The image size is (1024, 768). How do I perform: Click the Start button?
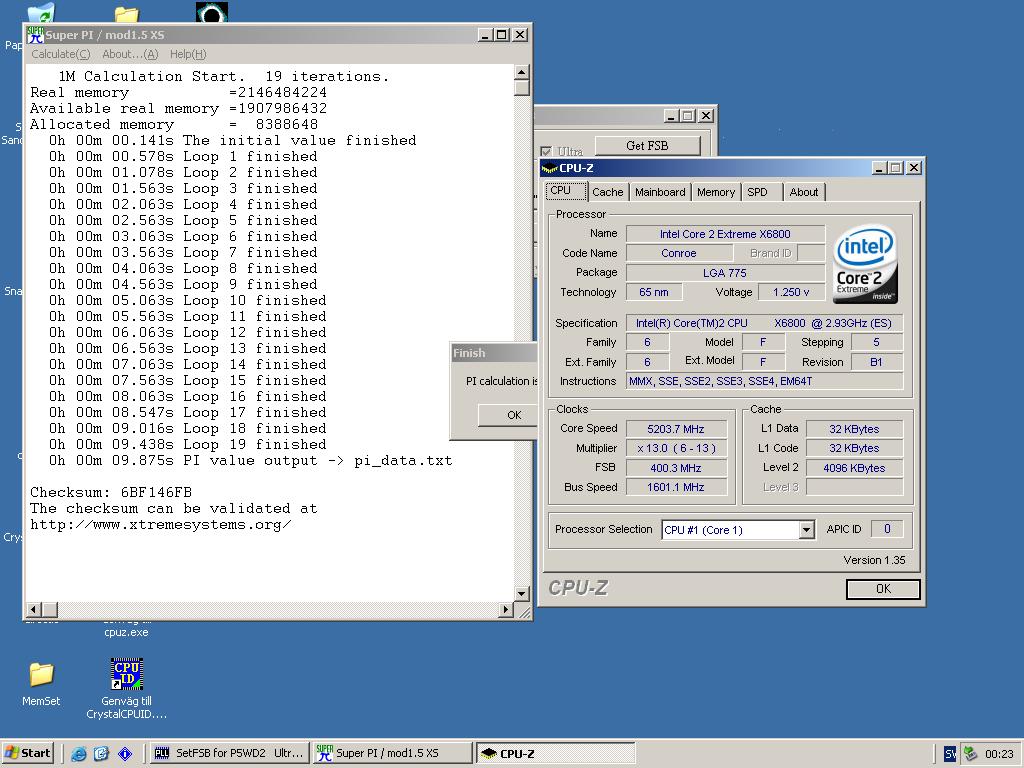click(x=27, y=753)
